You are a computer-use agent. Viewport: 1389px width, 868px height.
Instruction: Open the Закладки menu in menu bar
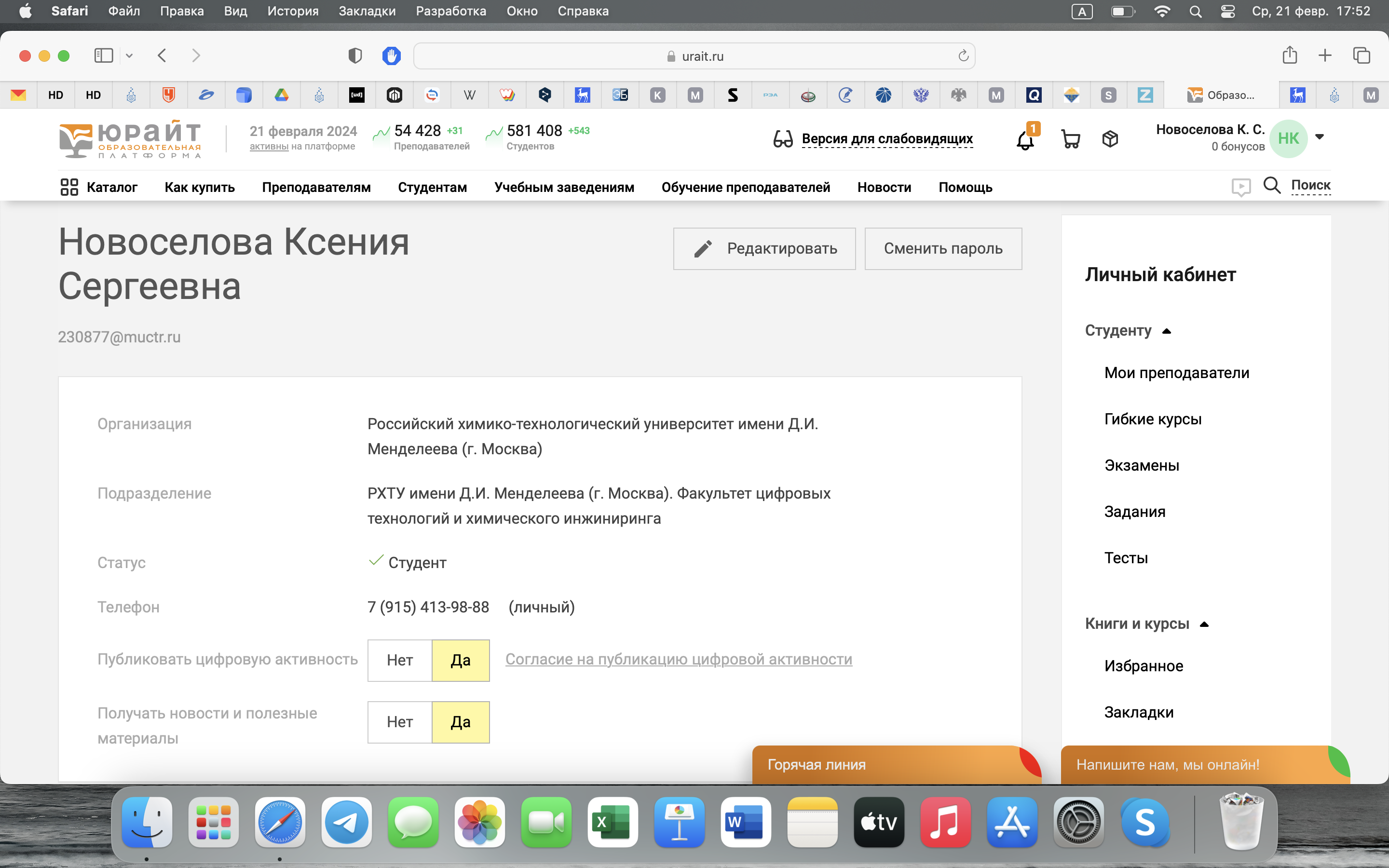pyautogui.click(x=367, y=11)
